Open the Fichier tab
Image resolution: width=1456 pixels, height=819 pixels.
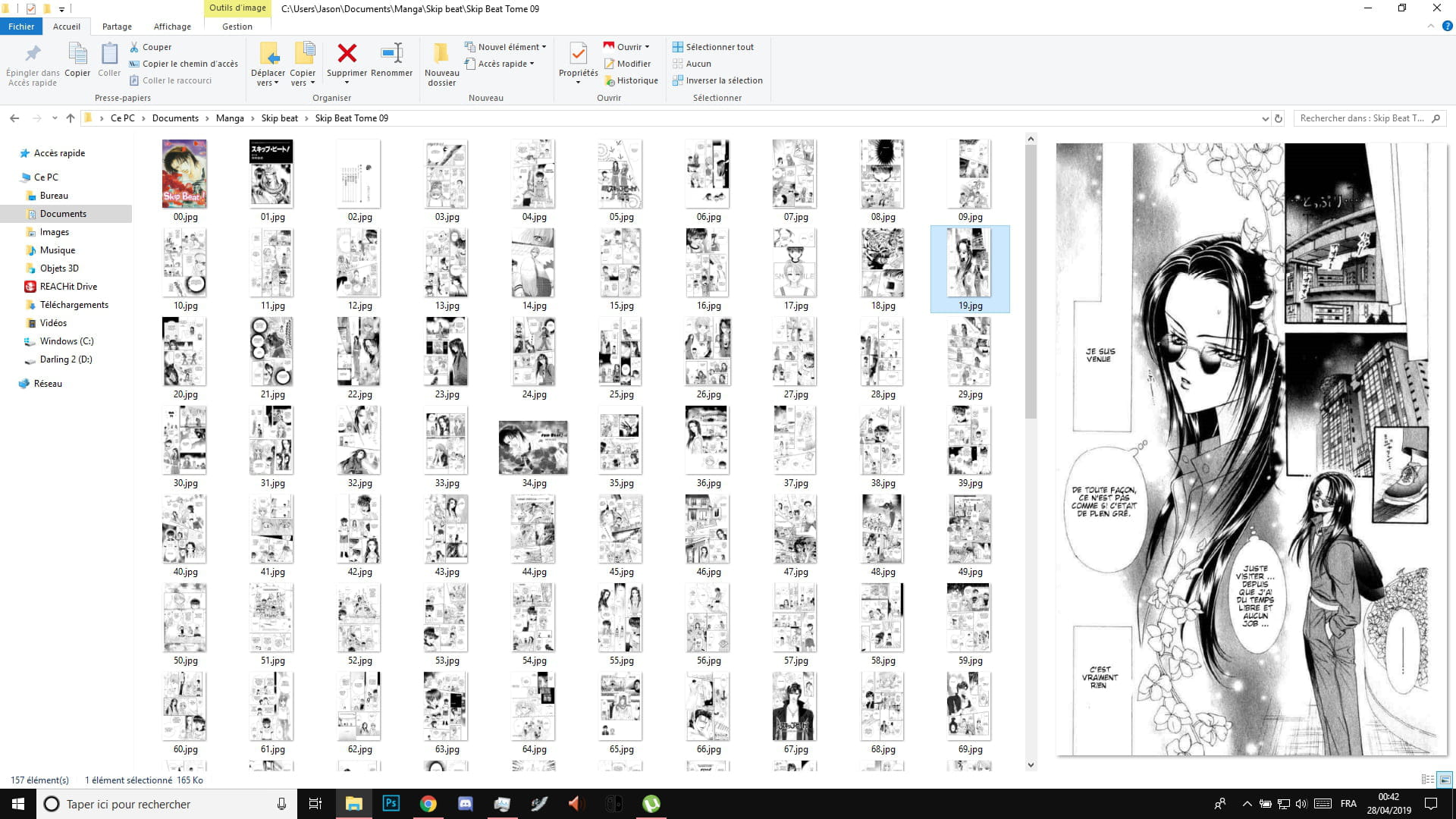21,27
